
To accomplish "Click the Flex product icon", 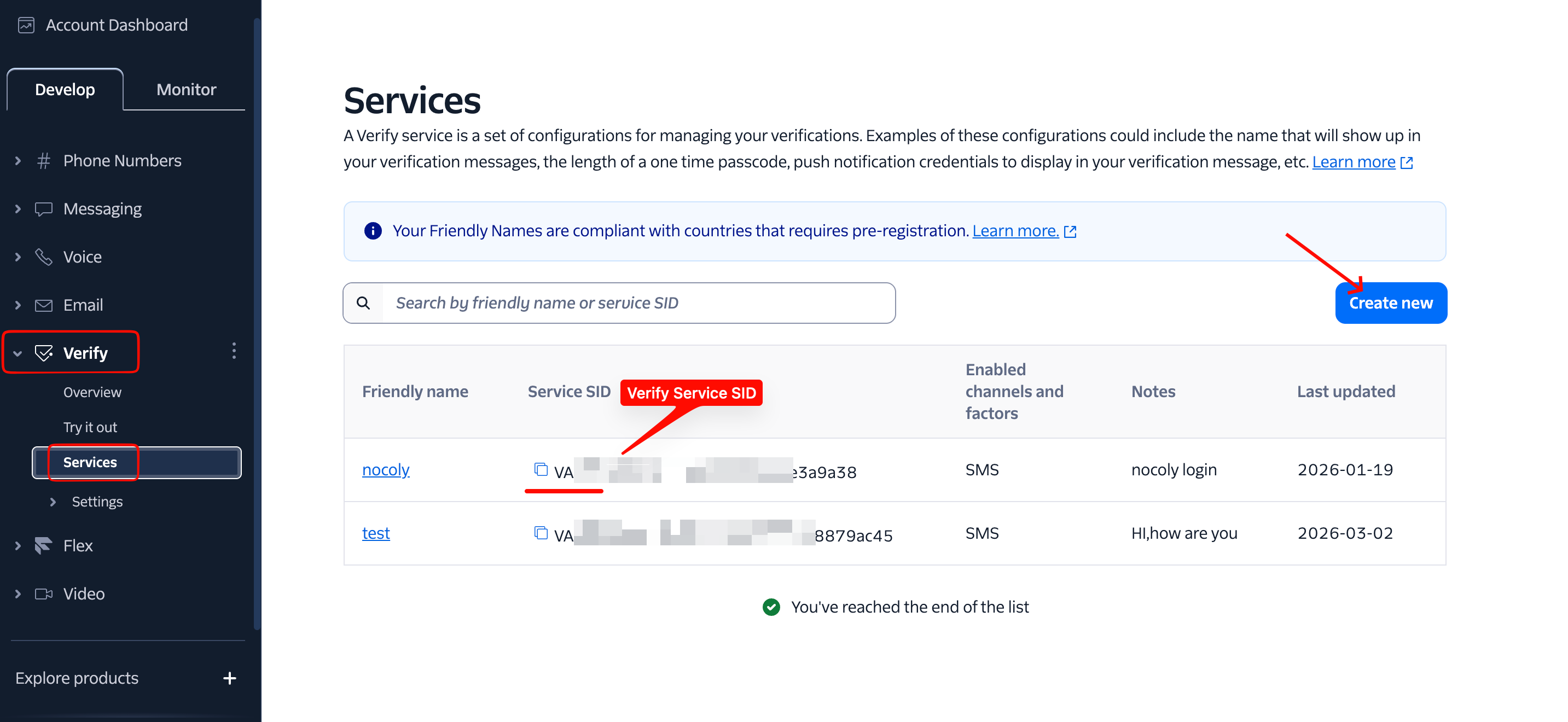I will 43,545.
